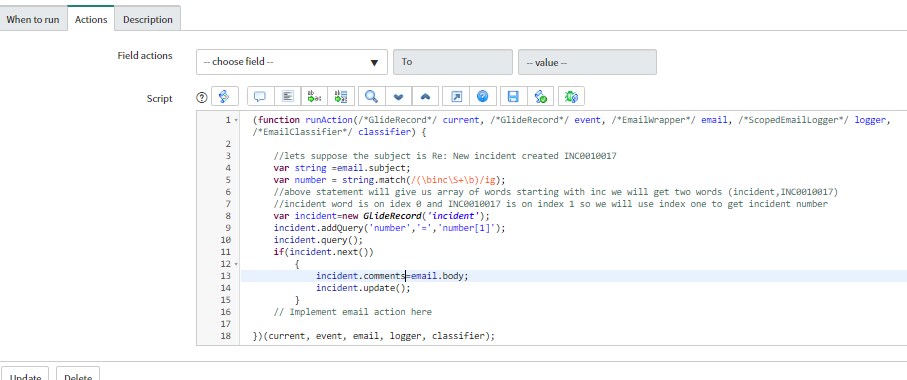The width and height of the screenshot is (907, 380).
Task: Click the GlideRecord('incident') line 8
Action: click(381, 216)
